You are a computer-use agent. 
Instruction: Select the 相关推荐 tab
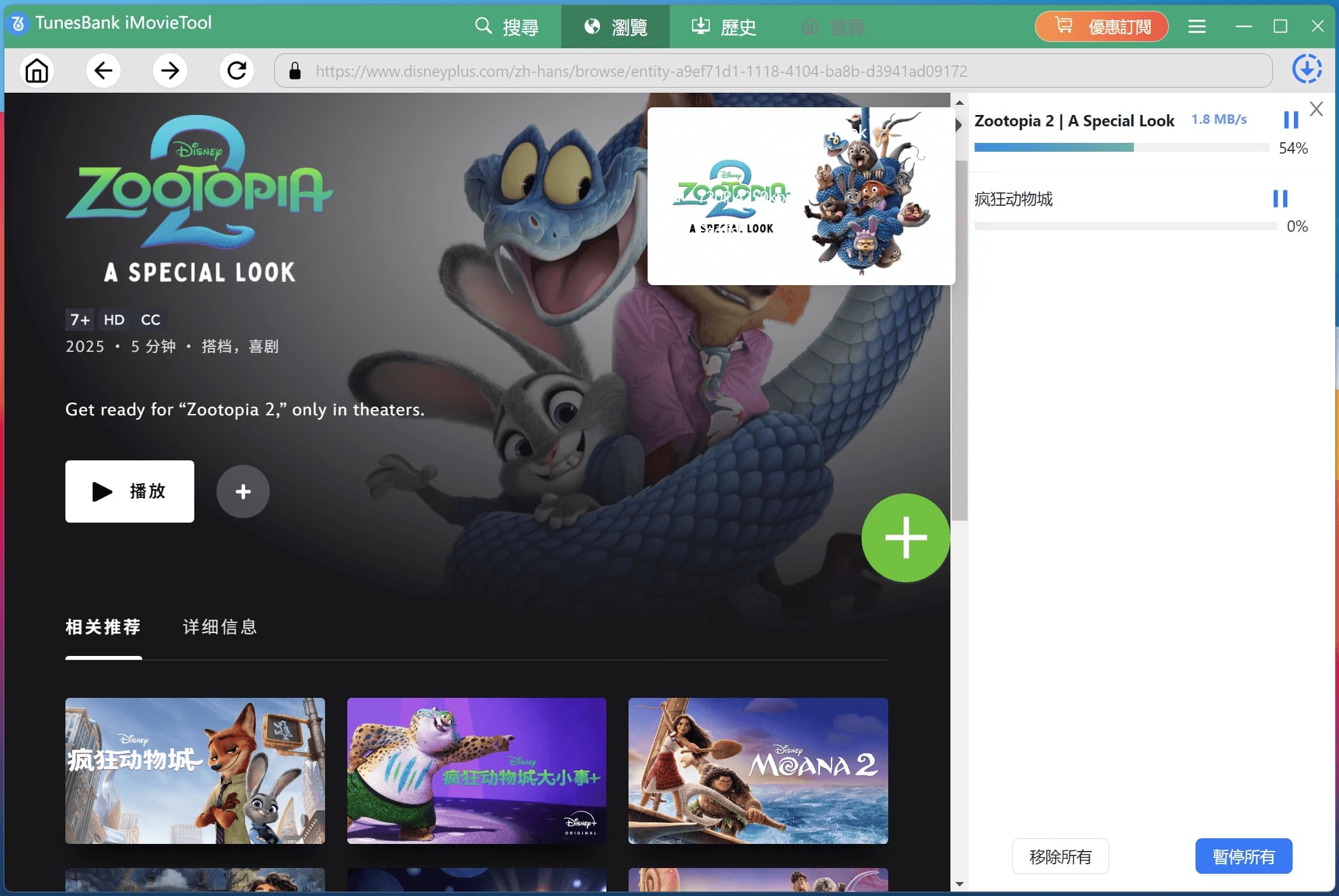point(103,627)
